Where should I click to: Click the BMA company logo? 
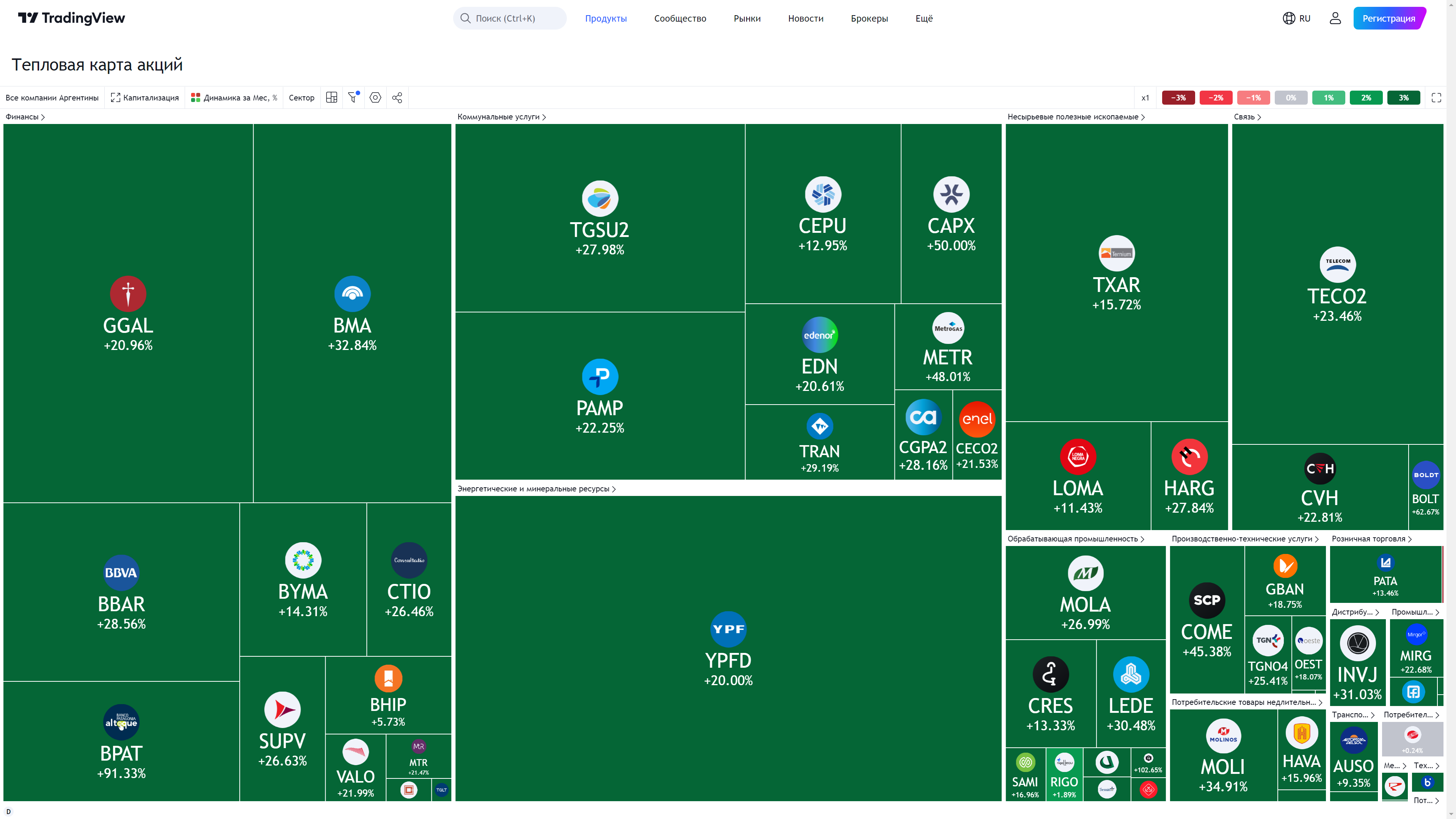point(352,294)
